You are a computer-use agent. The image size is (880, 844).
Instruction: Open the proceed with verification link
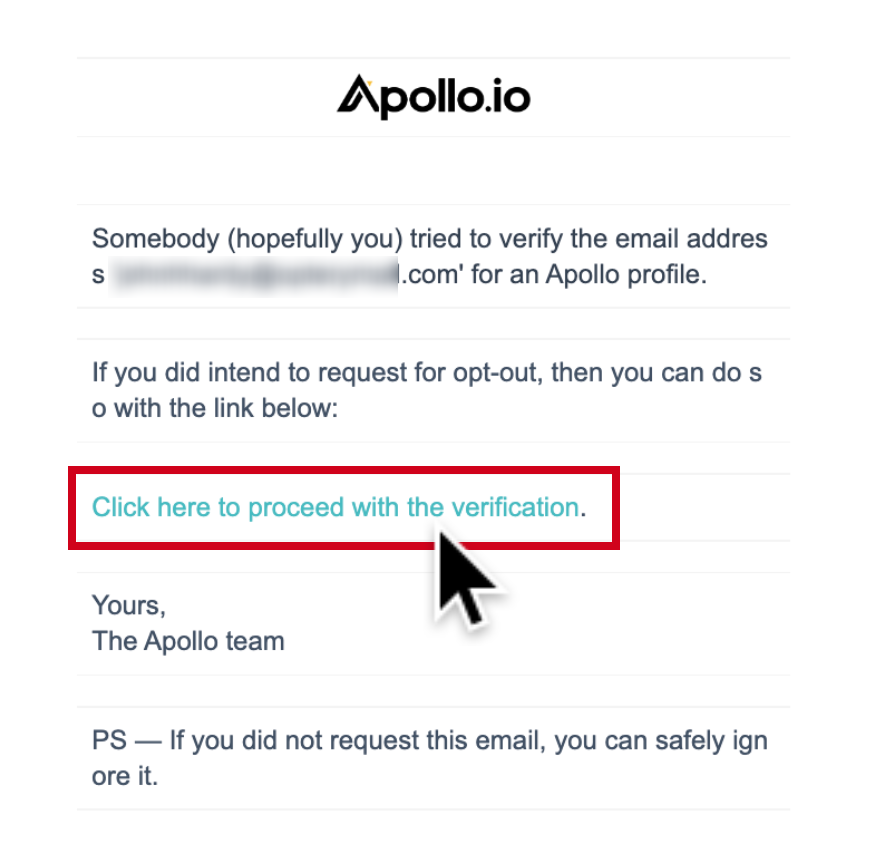[x=336, y=507]
